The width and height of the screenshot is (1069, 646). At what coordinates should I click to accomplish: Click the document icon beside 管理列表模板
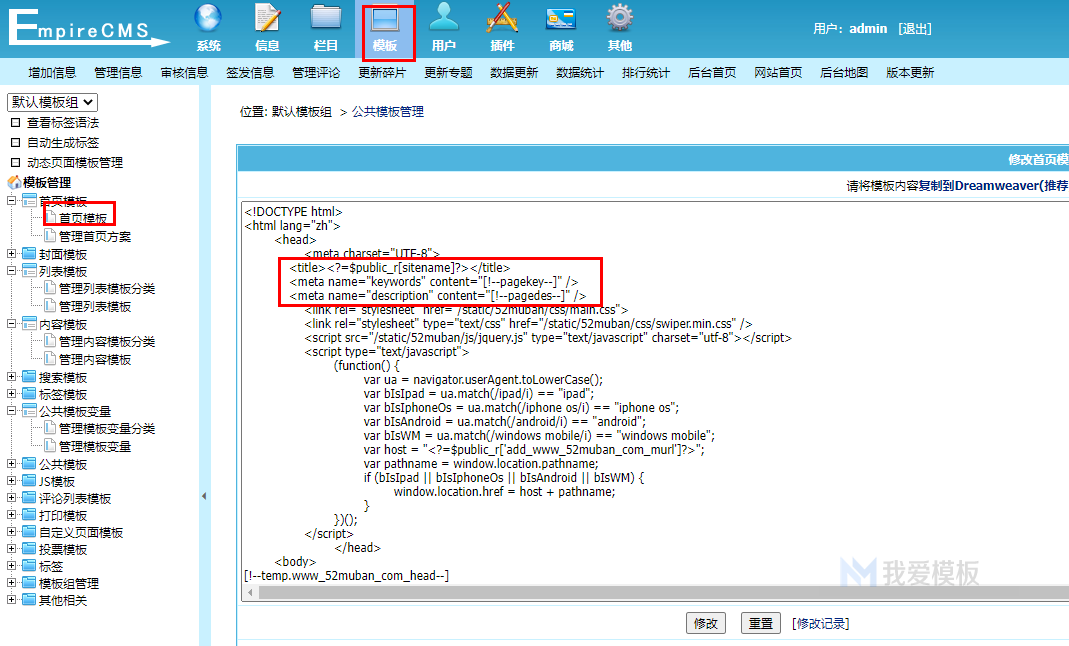(50, 306)
